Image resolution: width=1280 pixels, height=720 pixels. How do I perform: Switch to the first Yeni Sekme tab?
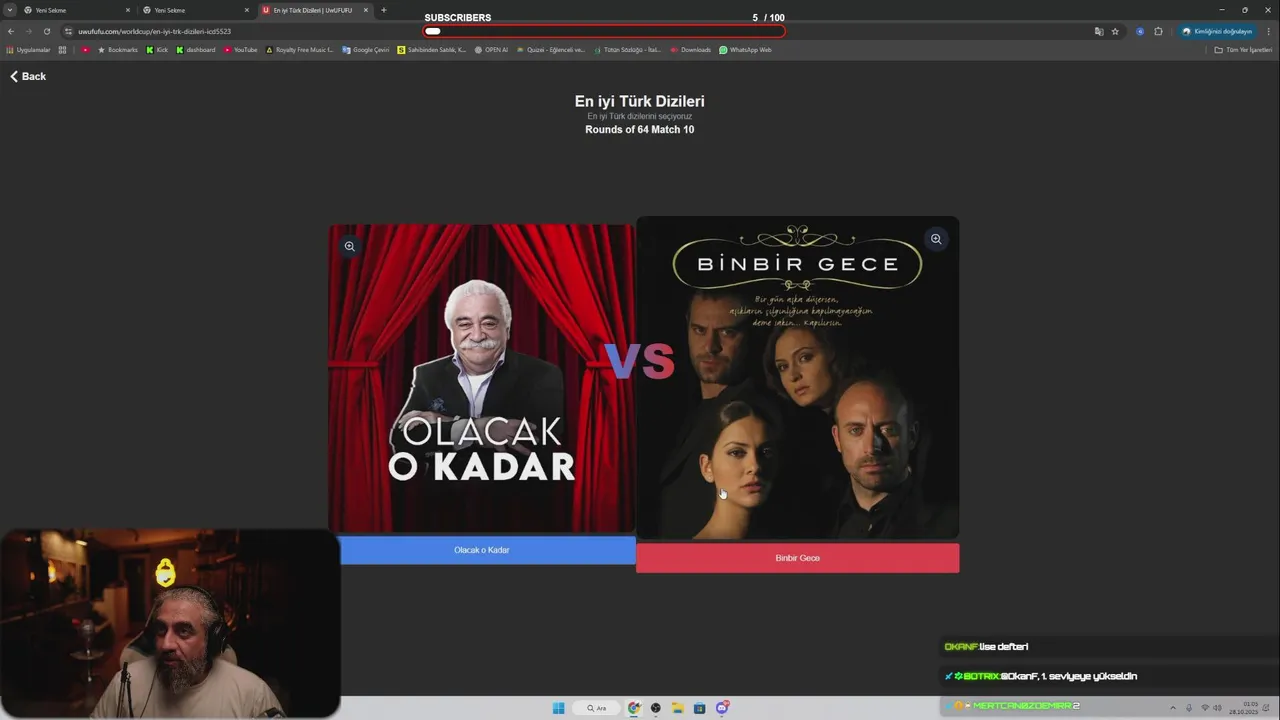[78, 10]
